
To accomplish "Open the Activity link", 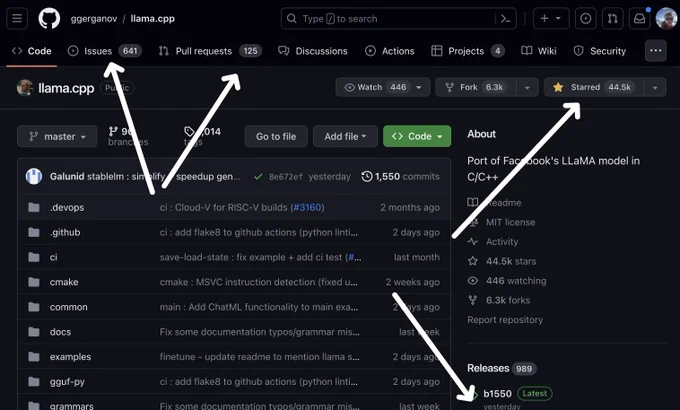I will click(502, 242).
